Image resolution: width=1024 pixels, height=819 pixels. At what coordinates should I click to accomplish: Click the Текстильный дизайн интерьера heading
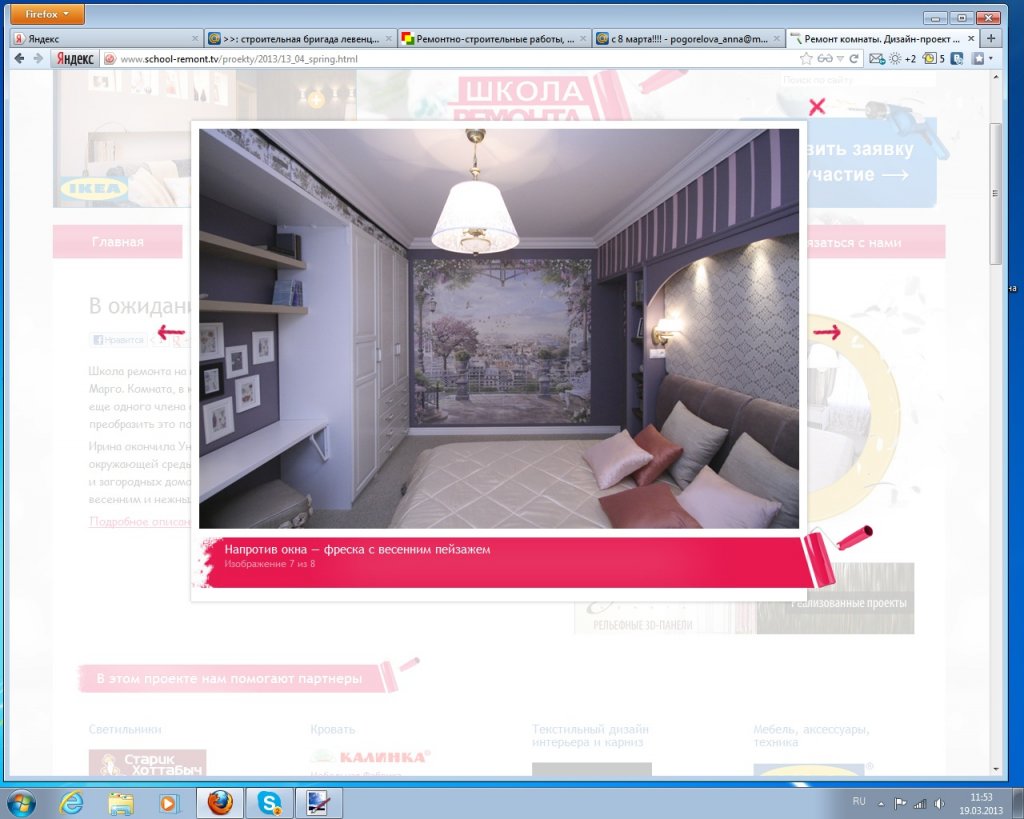point(590,735)
